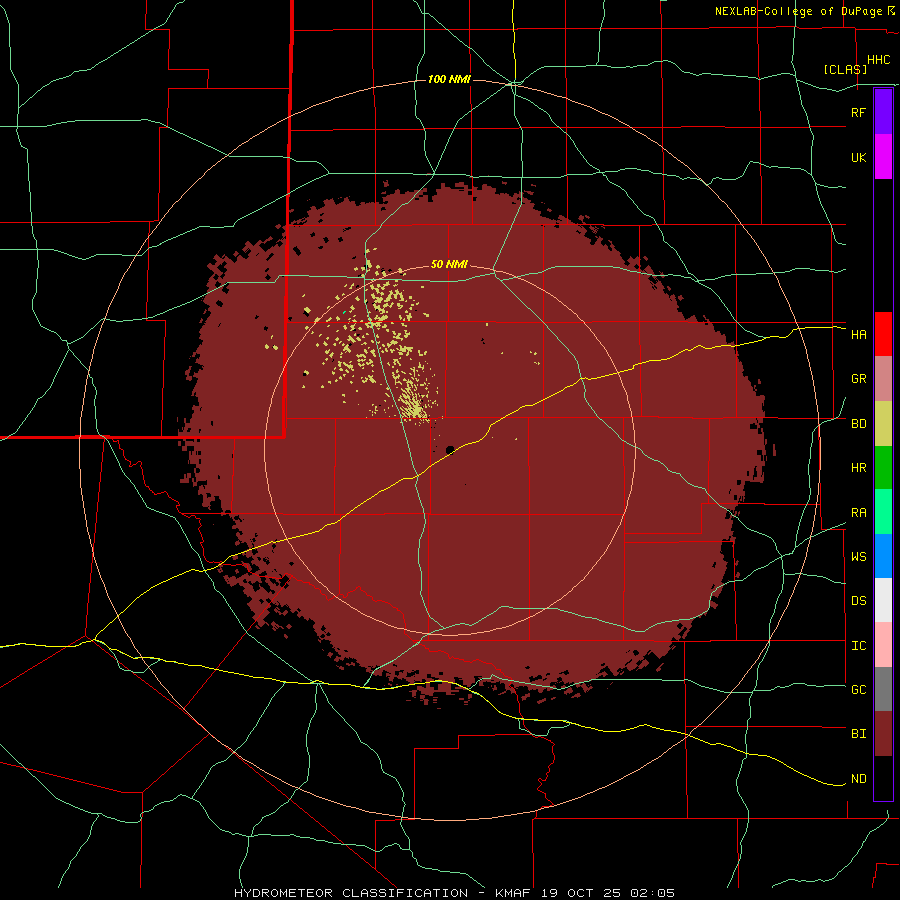
Task: Click the BI legend label
Action: pos(858,734)
